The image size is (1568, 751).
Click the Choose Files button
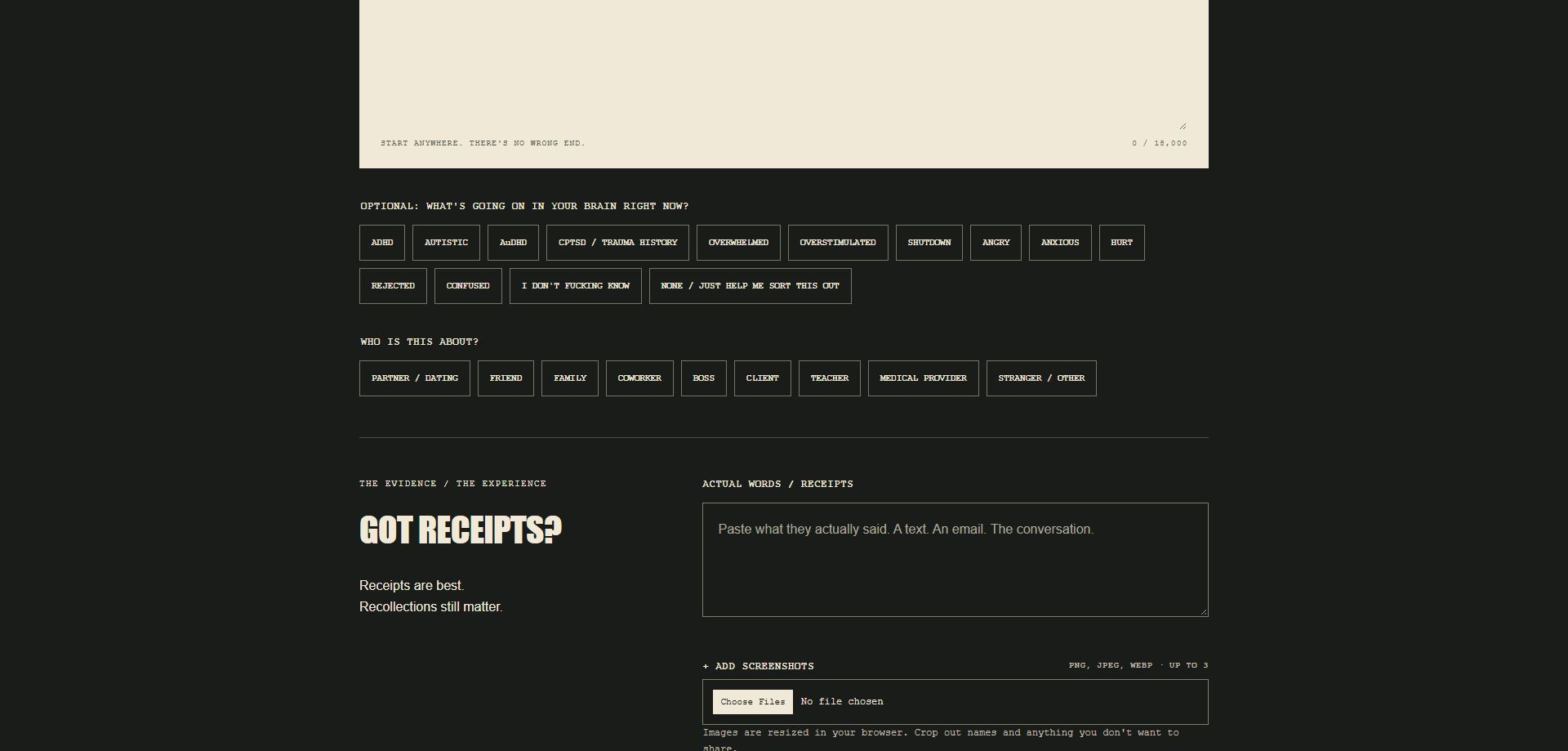tap(753, 702)
